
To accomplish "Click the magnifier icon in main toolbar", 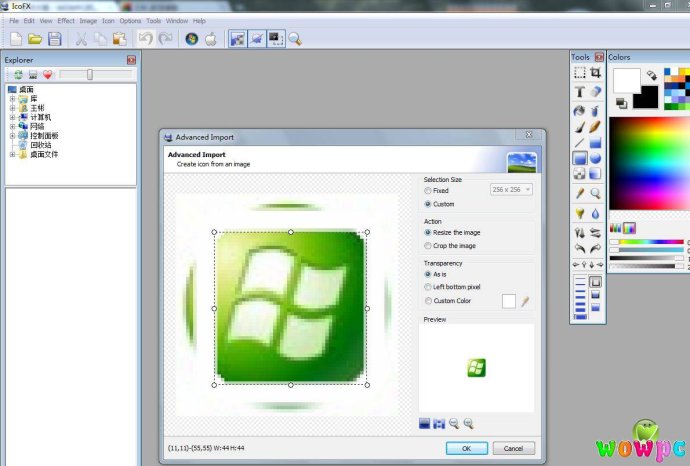I will (295, 39).
